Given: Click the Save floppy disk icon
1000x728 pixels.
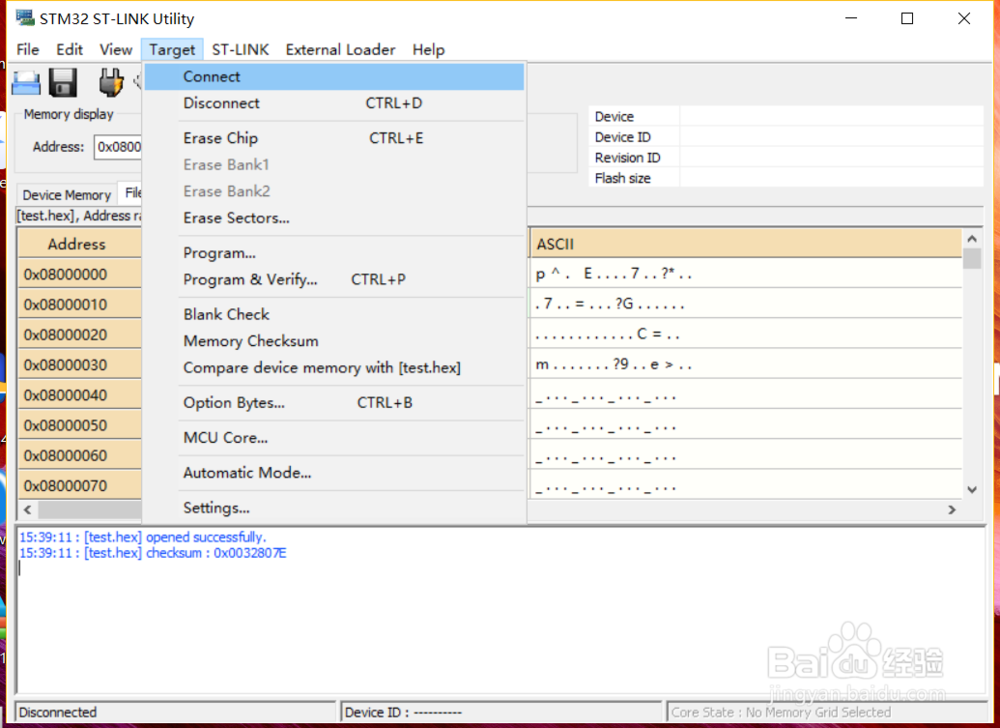Looking at the screenshot, I should [63, 83].
